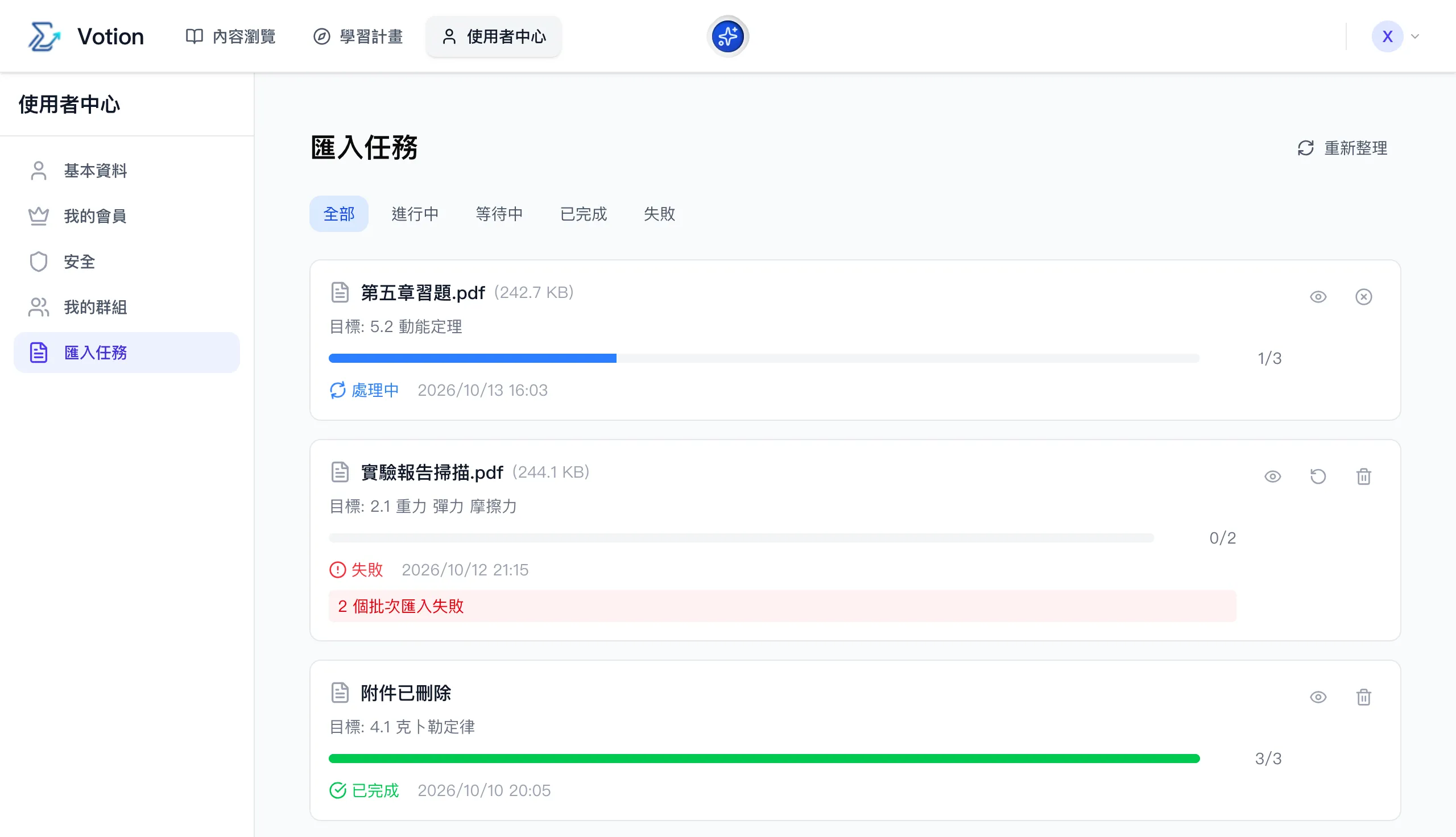Go to 我的會員 in sidebar
Screen dimensions: 1456x837
(126, 216)
